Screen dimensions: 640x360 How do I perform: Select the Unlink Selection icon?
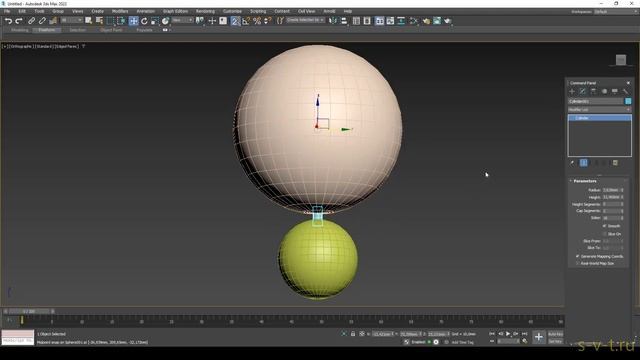coord(42,21)
